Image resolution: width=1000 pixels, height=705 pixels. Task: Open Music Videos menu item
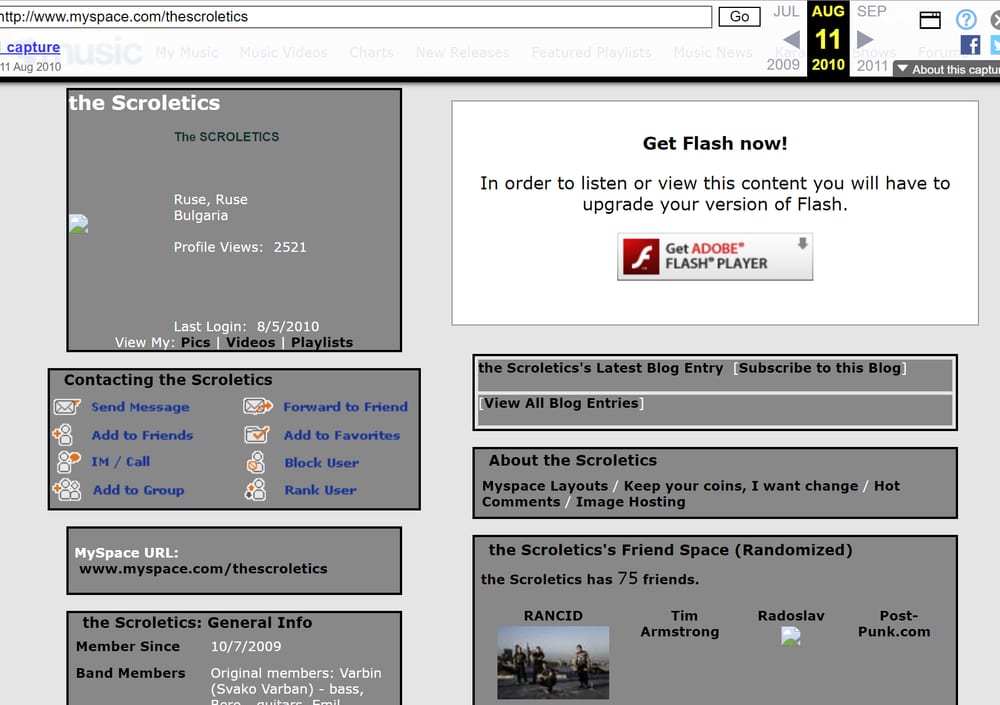click(283, 52)
